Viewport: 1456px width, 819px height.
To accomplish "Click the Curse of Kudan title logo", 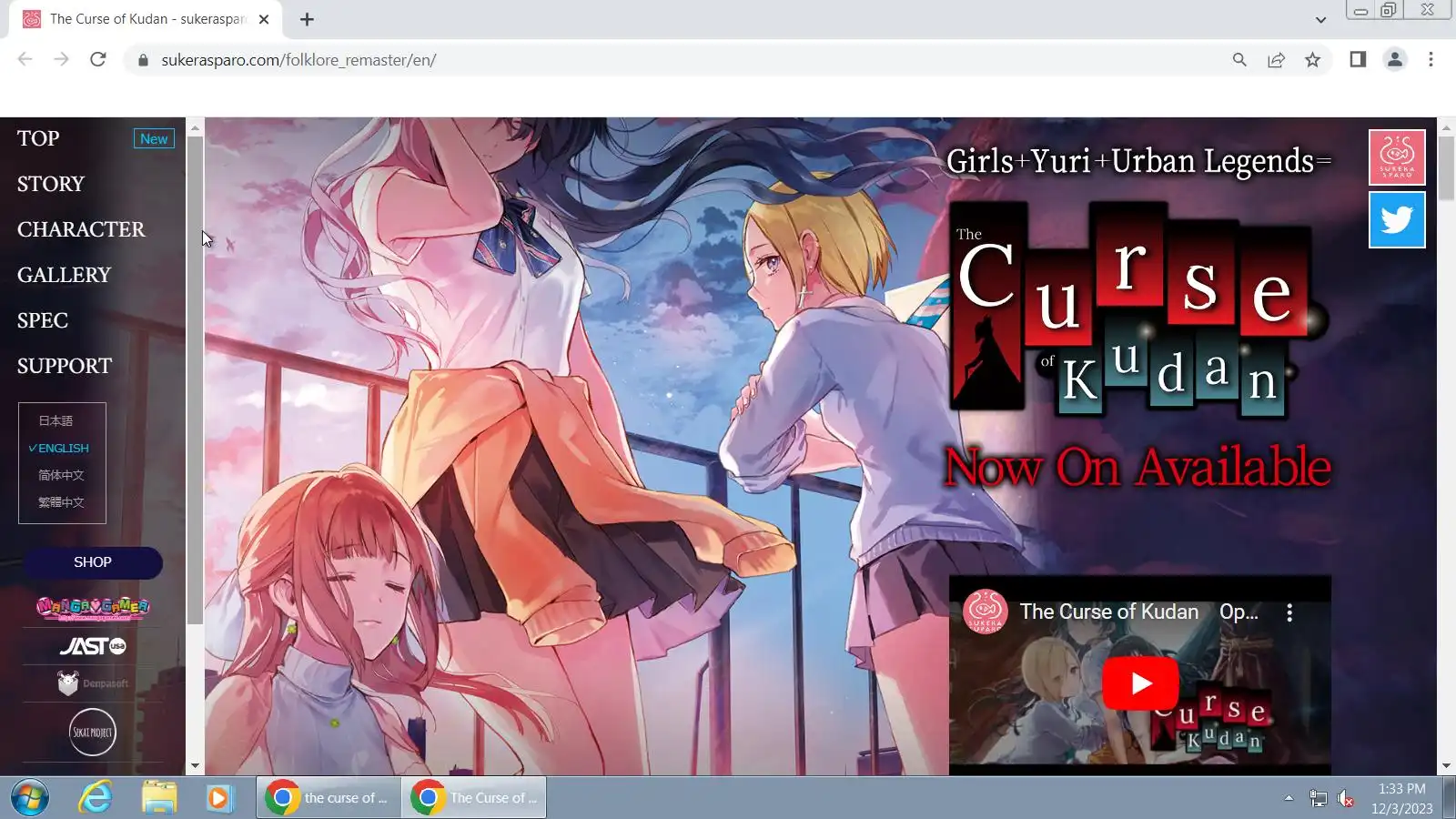I will coord(1137,309).
